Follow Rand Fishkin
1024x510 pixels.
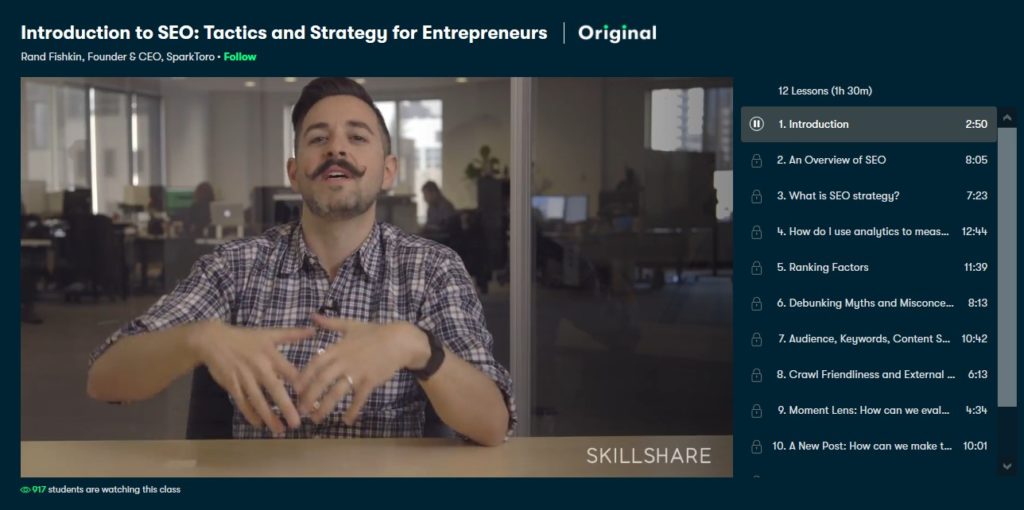[240, 57]
